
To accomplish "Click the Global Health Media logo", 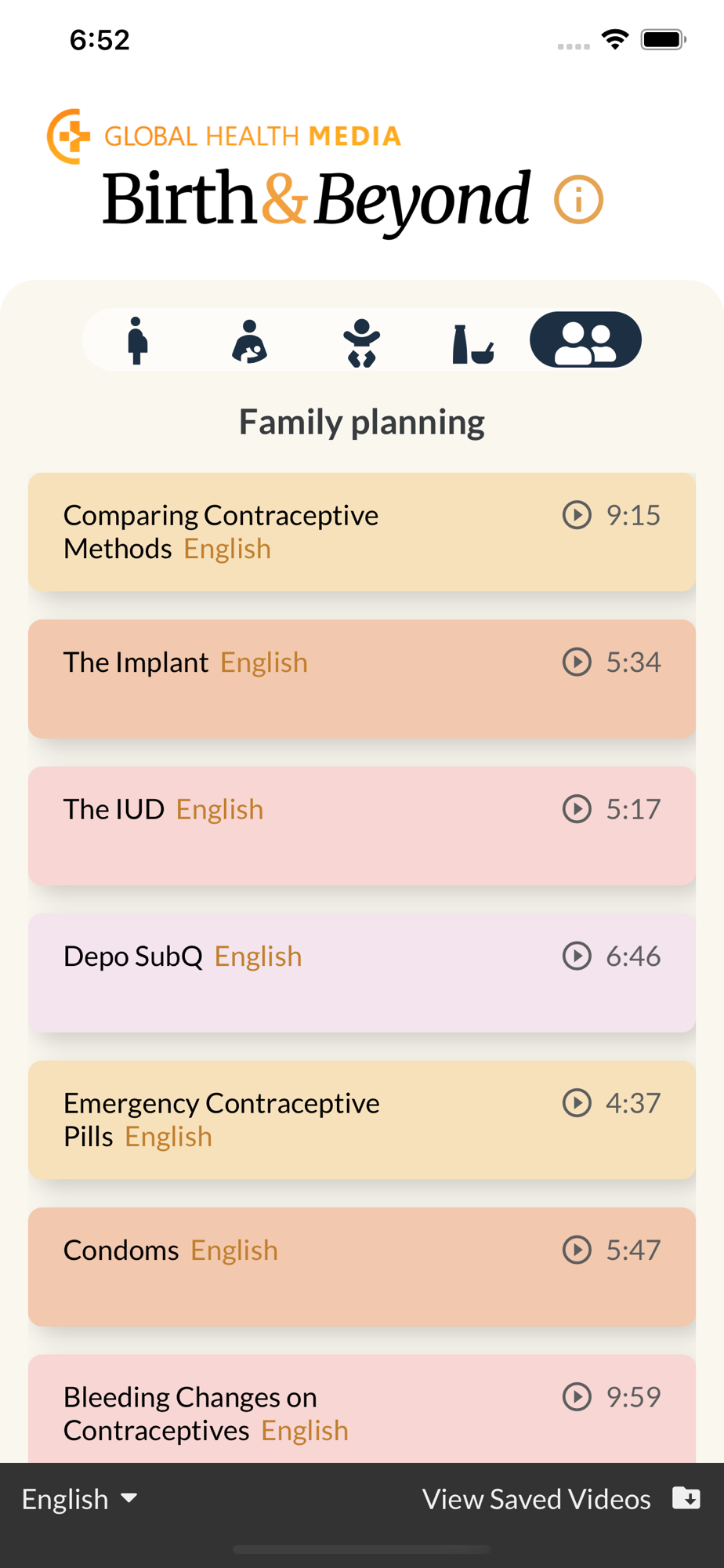I will click(x=224, y=136).
